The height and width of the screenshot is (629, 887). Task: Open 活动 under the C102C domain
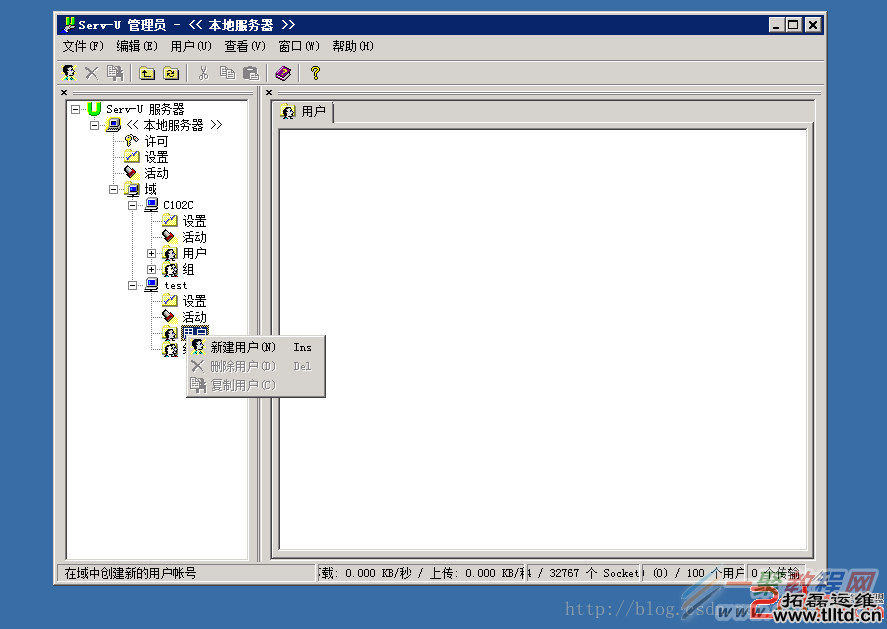pos(194,237)
